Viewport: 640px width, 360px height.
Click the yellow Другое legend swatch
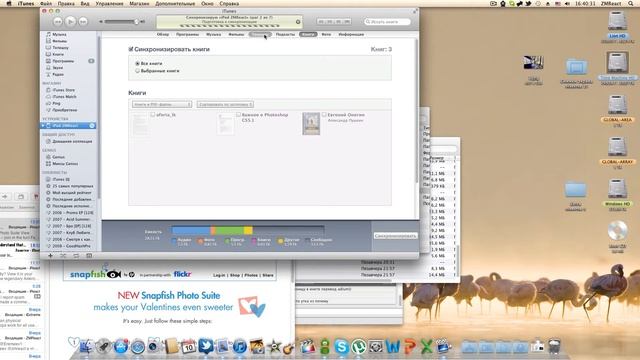tap(280, 241)
